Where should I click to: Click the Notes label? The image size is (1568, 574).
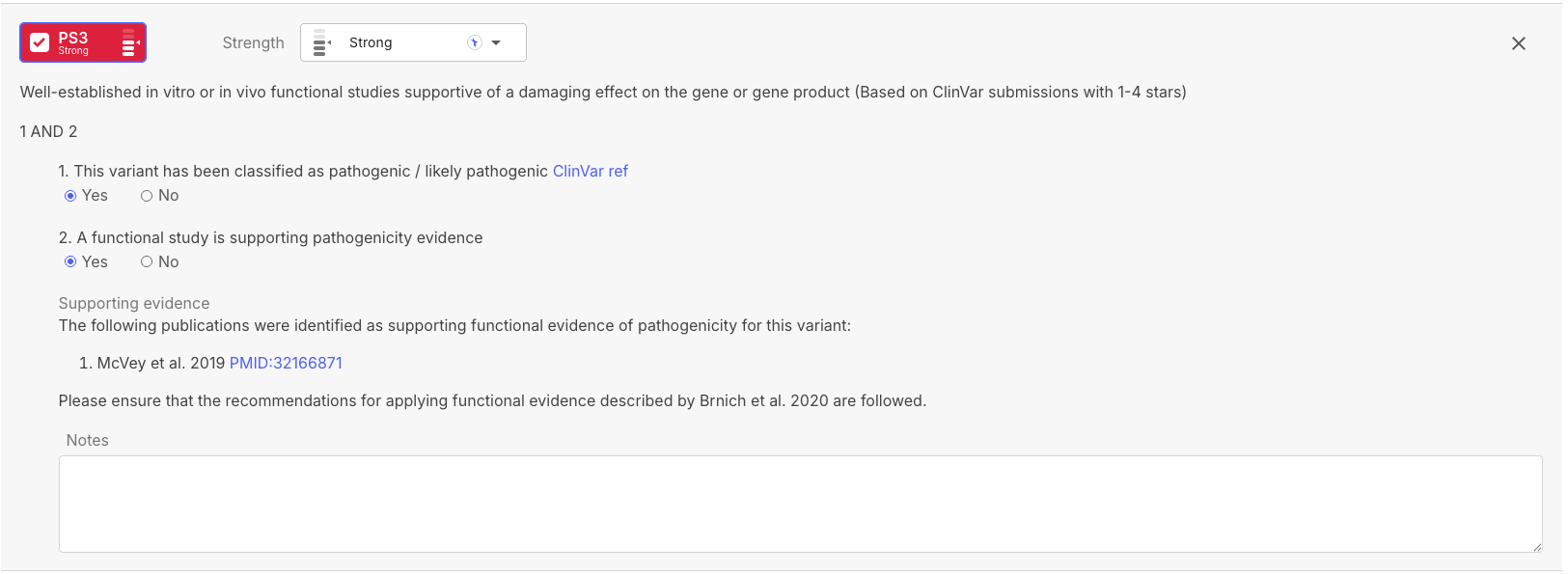coord(87,440)
